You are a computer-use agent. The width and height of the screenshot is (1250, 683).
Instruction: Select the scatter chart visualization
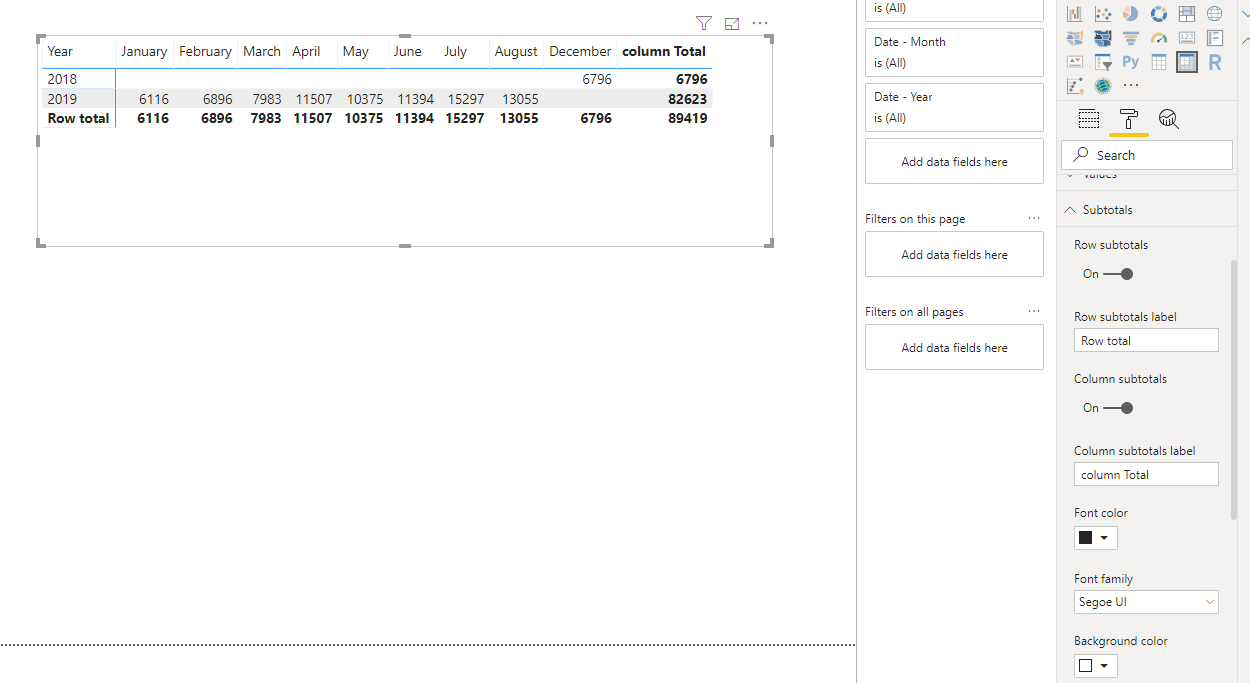click(x=1103, y=14)
